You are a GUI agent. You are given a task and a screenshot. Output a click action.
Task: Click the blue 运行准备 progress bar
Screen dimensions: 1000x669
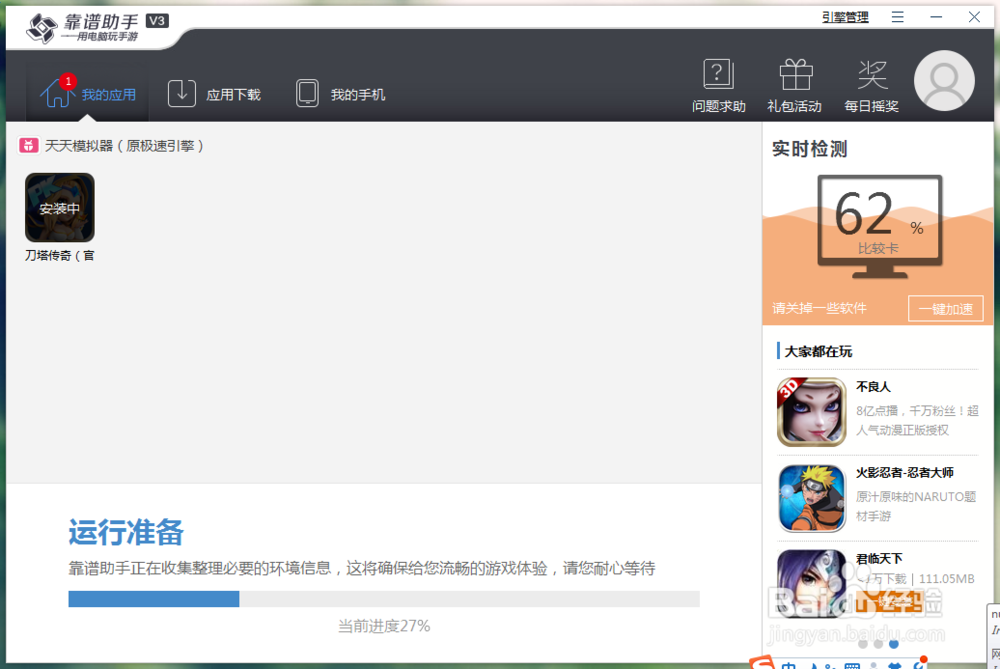(x=384, y=599)
